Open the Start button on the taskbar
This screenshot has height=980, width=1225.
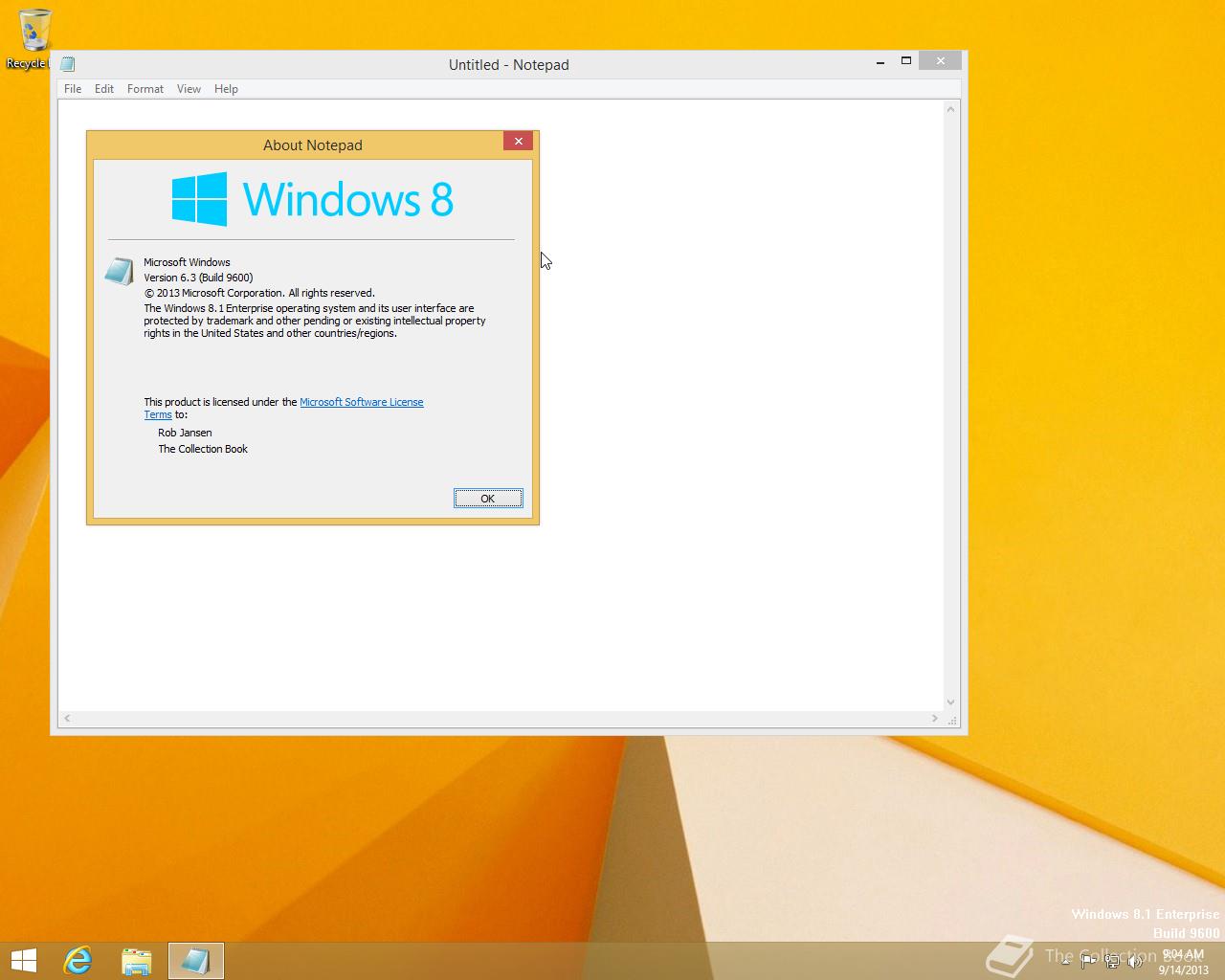point(24,960)
